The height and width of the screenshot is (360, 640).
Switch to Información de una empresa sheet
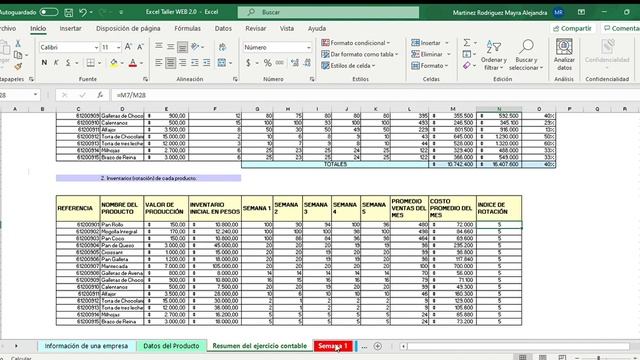pos(86,346)
